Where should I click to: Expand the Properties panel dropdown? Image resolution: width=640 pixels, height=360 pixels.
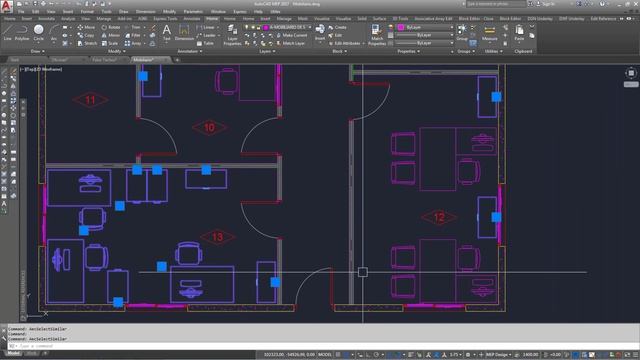(409, 51)
